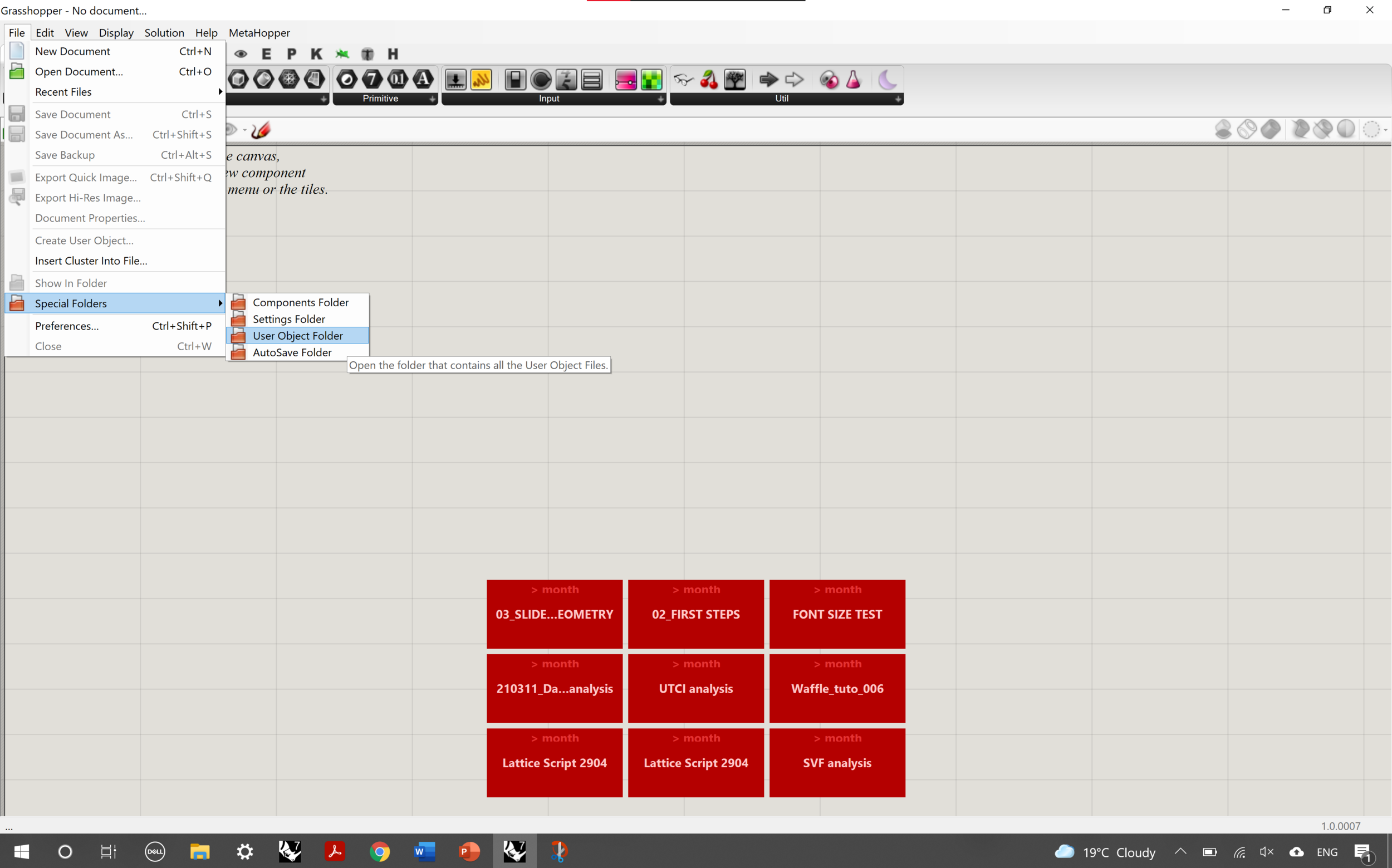
Task: Open recent file Waffle_tuto_006 tile
Action: [837, 688]
